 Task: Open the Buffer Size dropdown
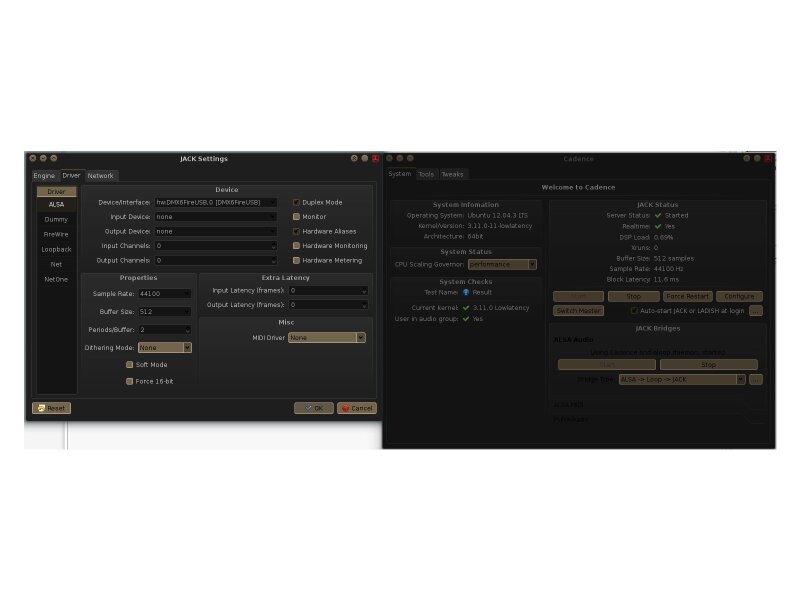click(165, 312)
